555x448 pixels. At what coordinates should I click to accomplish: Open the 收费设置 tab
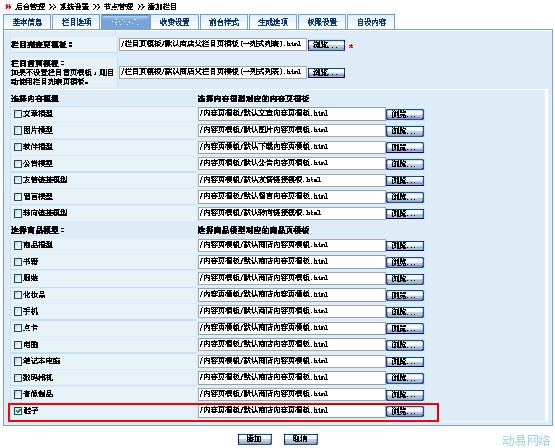(x=174, y=22)
